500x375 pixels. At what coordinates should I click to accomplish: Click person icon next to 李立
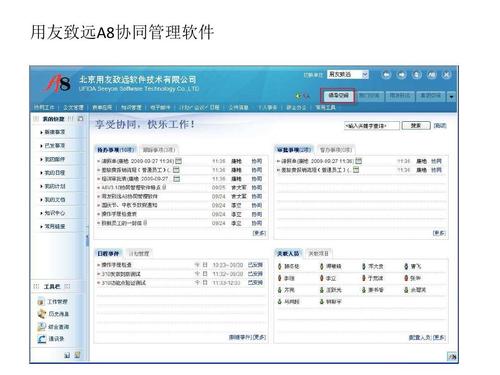point(322,278)
